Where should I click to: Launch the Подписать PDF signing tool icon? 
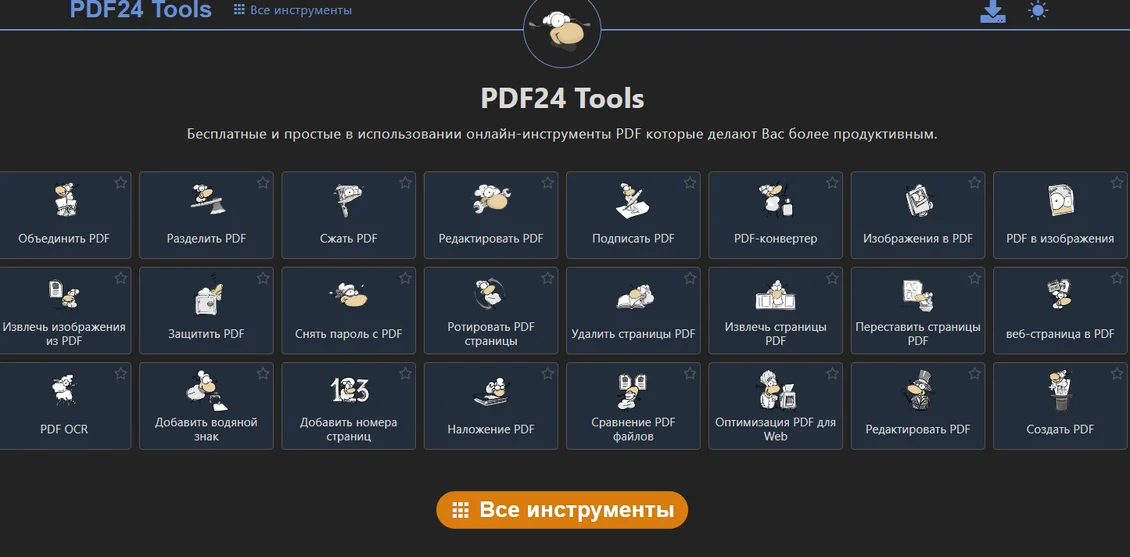coord(633,200)
